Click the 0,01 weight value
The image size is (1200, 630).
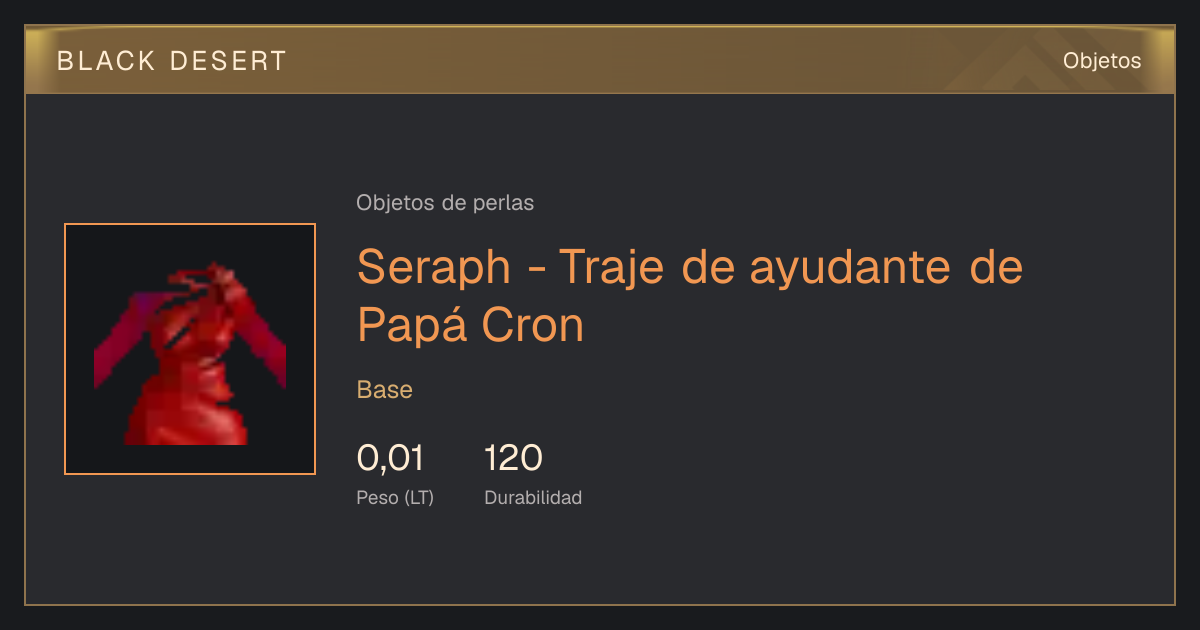point(390,458)
